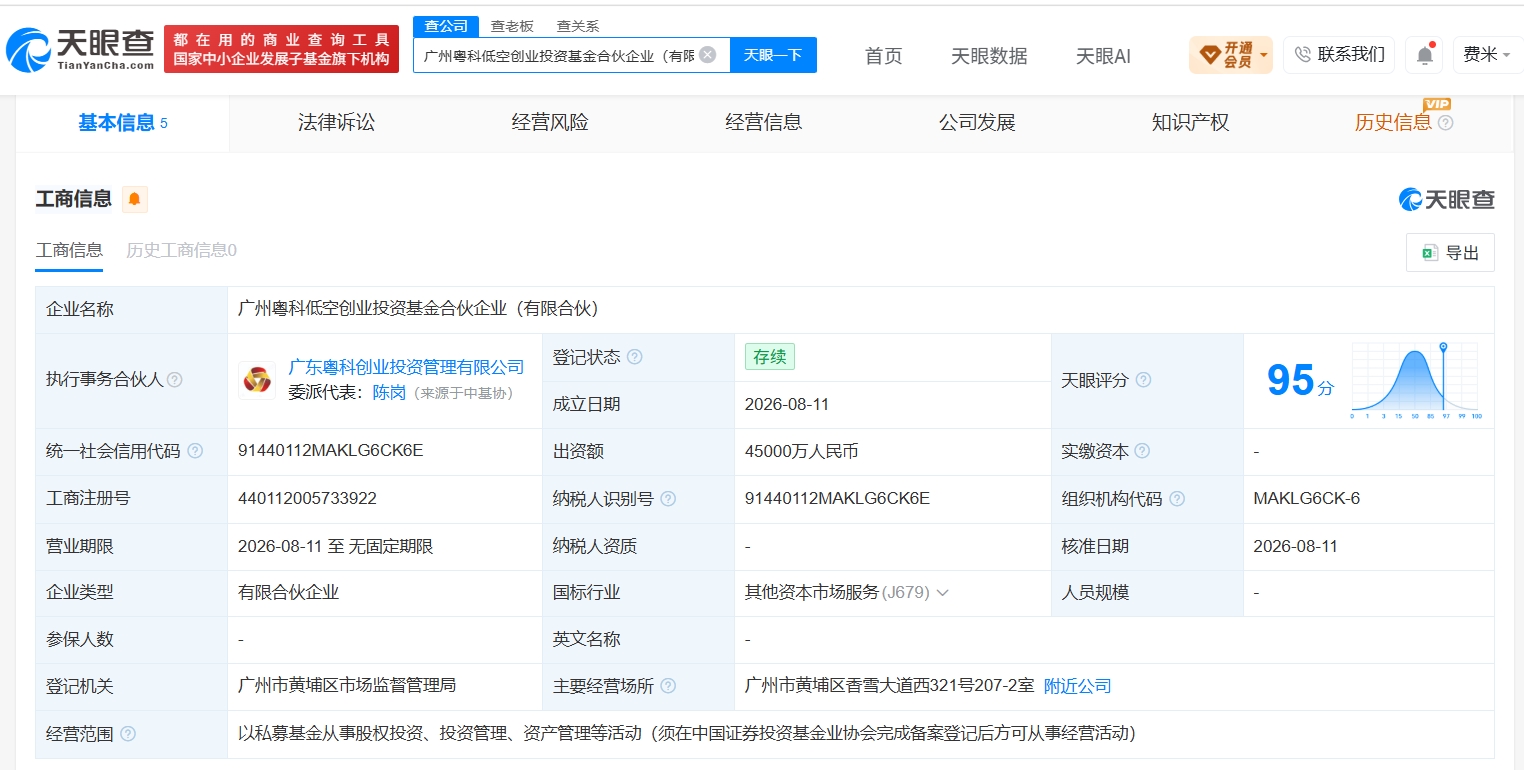Open the 公司发展 tab
Image resolution: width=1524 pixels, height=770 pixels.
click(x=977, y=123)
